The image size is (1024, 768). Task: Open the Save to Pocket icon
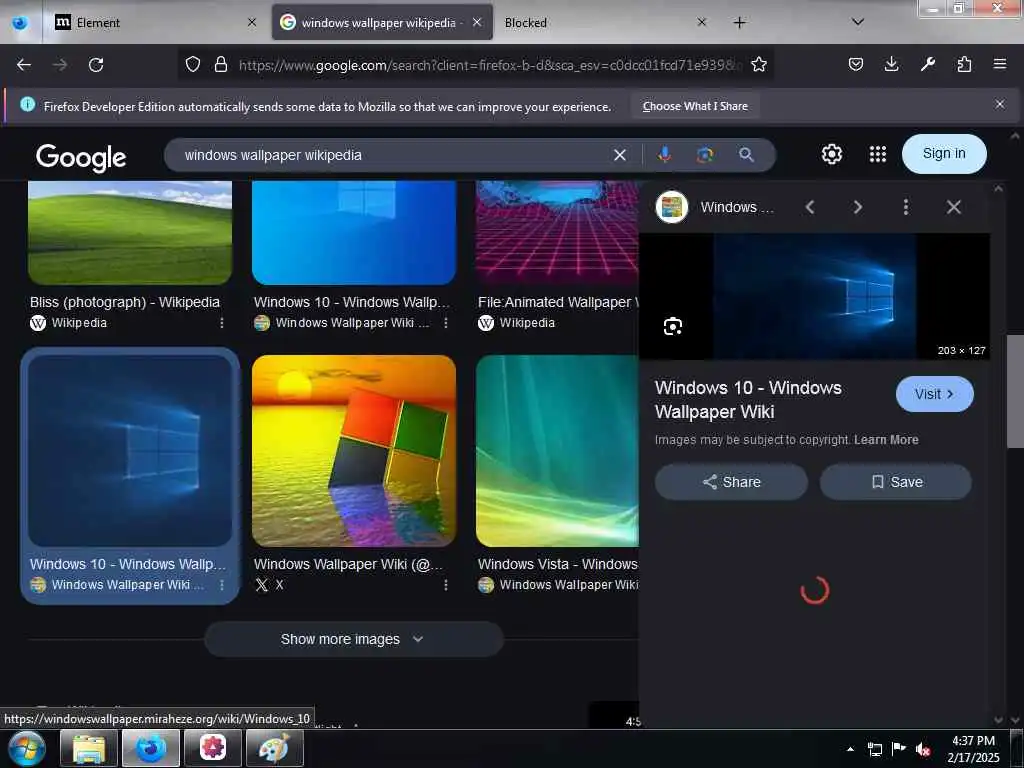tap(856, 64)
